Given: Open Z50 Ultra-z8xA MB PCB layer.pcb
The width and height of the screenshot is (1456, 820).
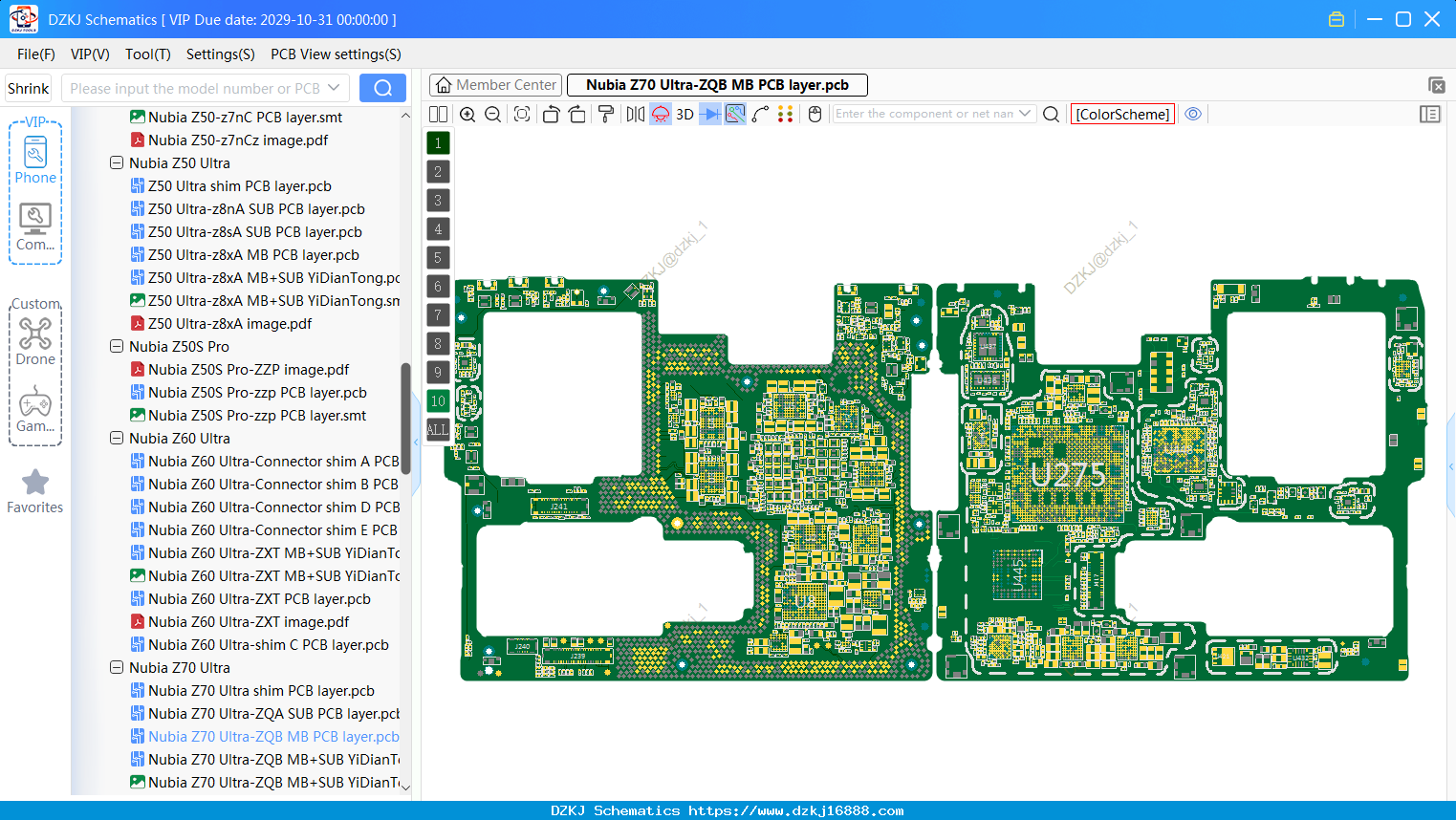Looking at the screenshot, I should pos(253,255).
